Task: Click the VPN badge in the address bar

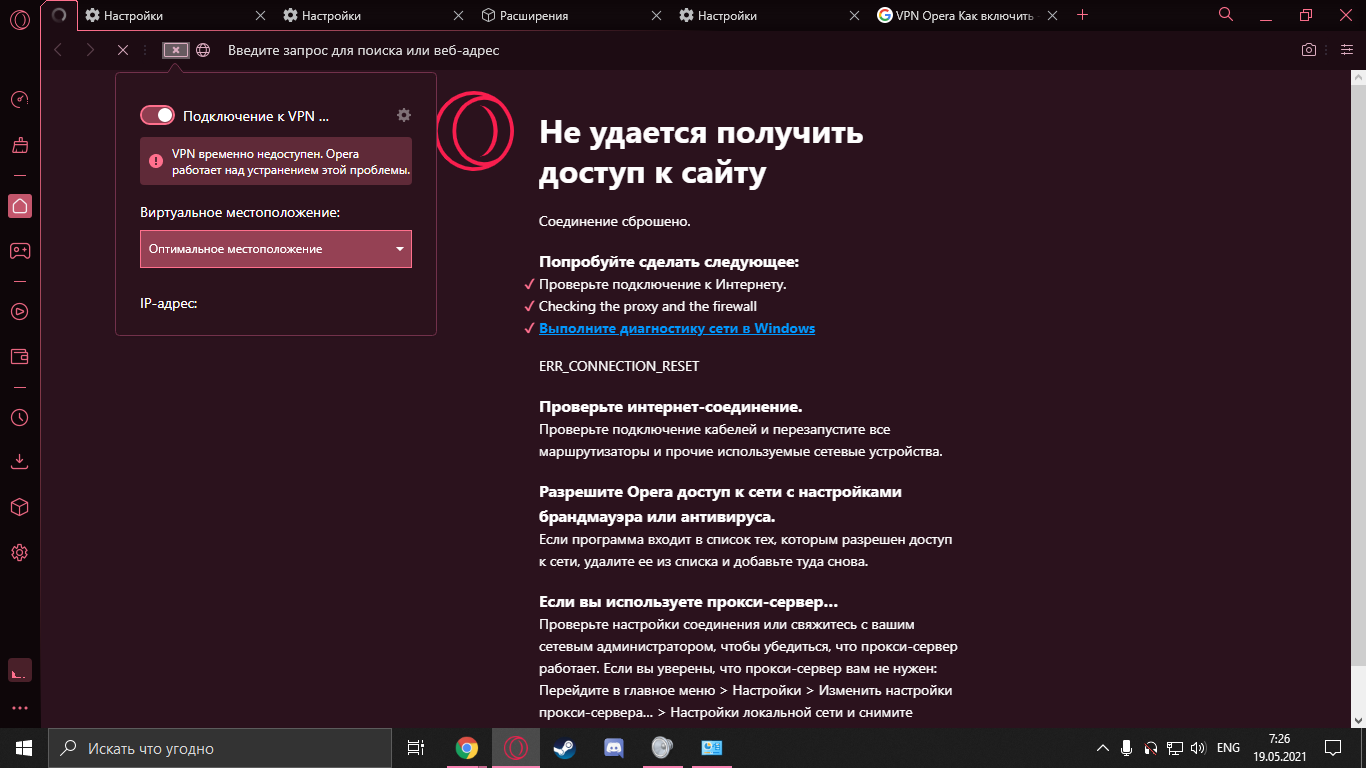Action: tap(176, 50)
